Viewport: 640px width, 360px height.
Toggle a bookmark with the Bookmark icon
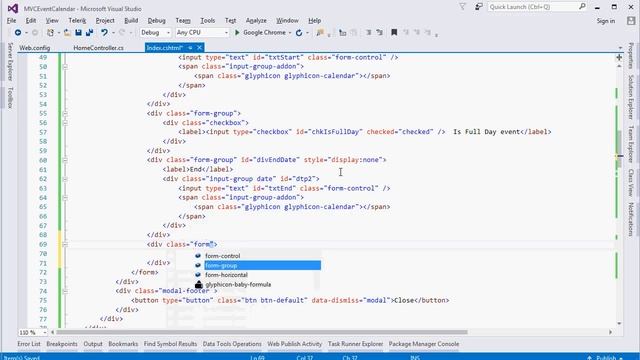tap(394, 33)
